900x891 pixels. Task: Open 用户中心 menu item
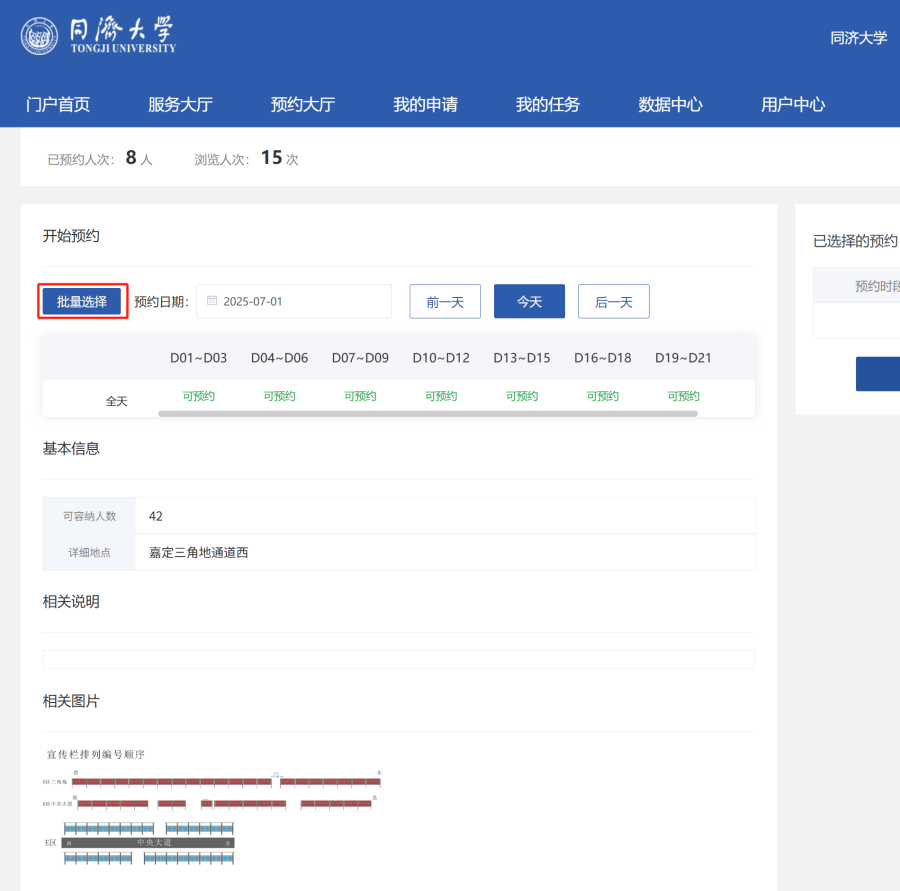coord(793,104)
